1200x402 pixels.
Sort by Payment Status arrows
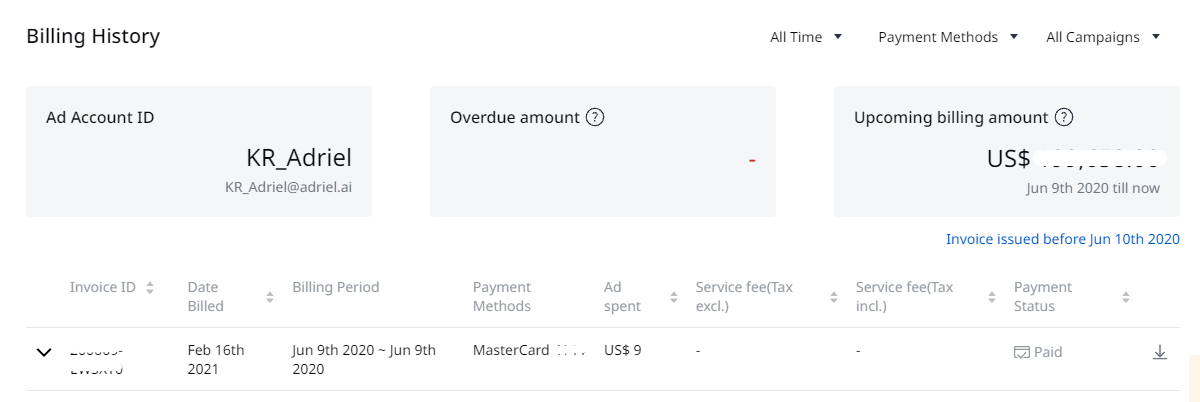tap(1125, 297)
